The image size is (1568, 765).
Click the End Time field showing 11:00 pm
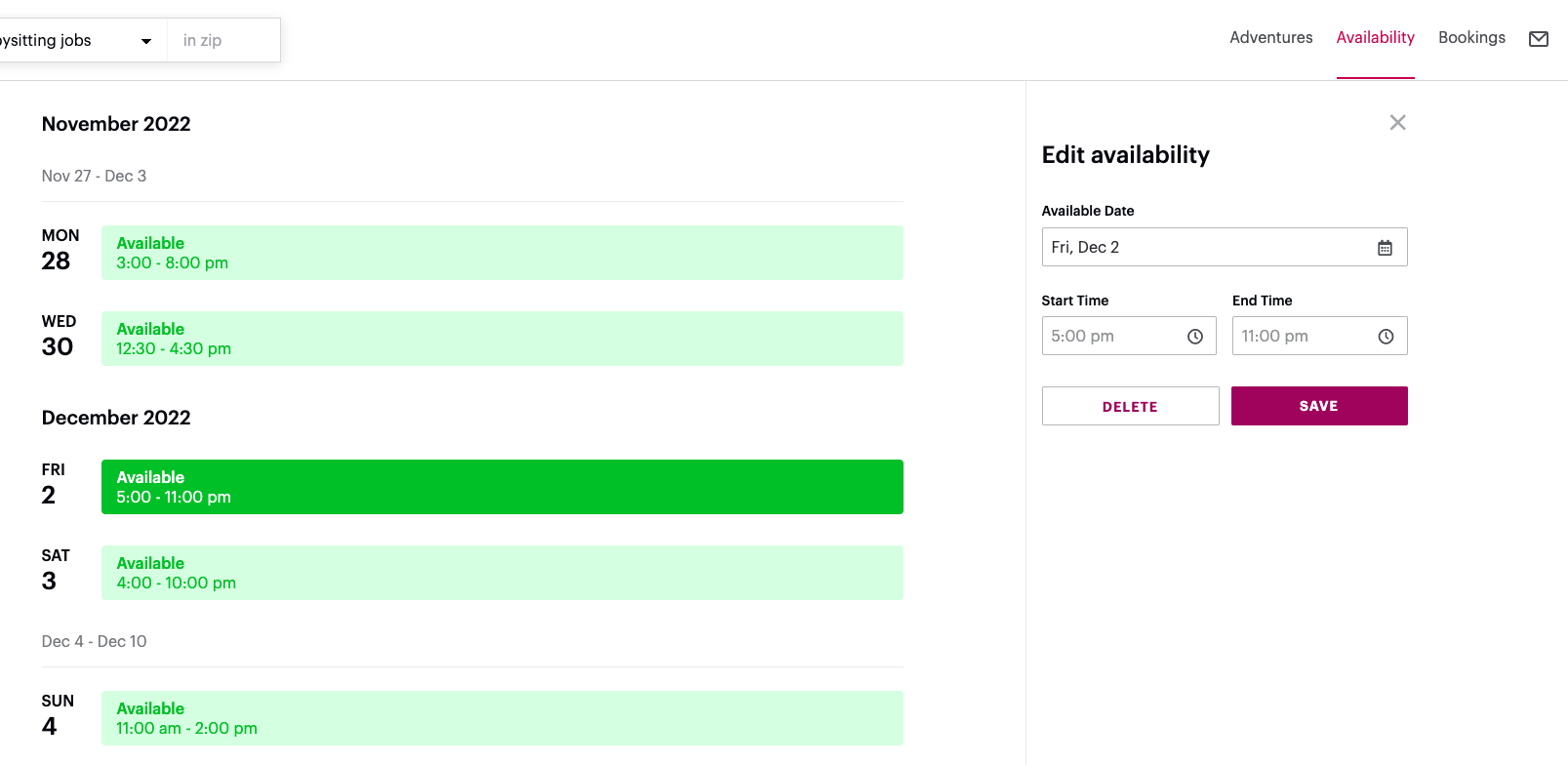[1319, 336]
